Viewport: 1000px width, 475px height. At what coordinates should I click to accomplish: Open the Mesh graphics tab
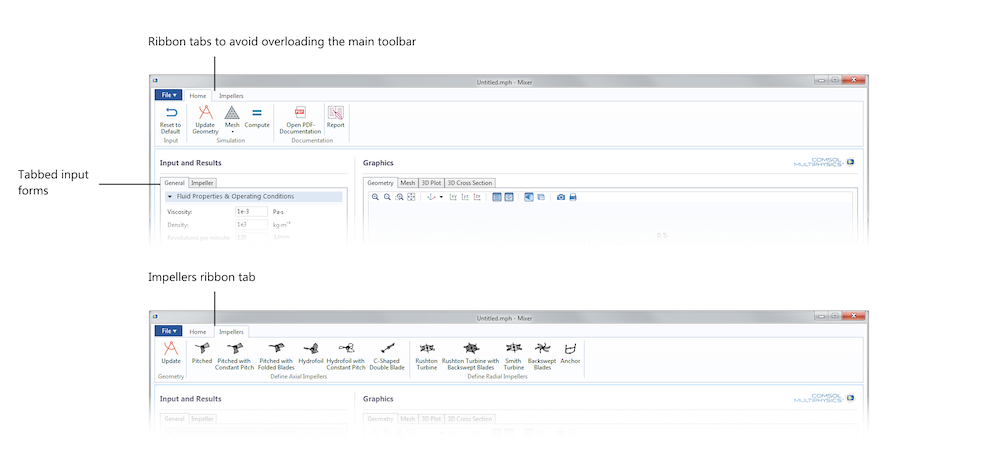click(x=408, y=183)
